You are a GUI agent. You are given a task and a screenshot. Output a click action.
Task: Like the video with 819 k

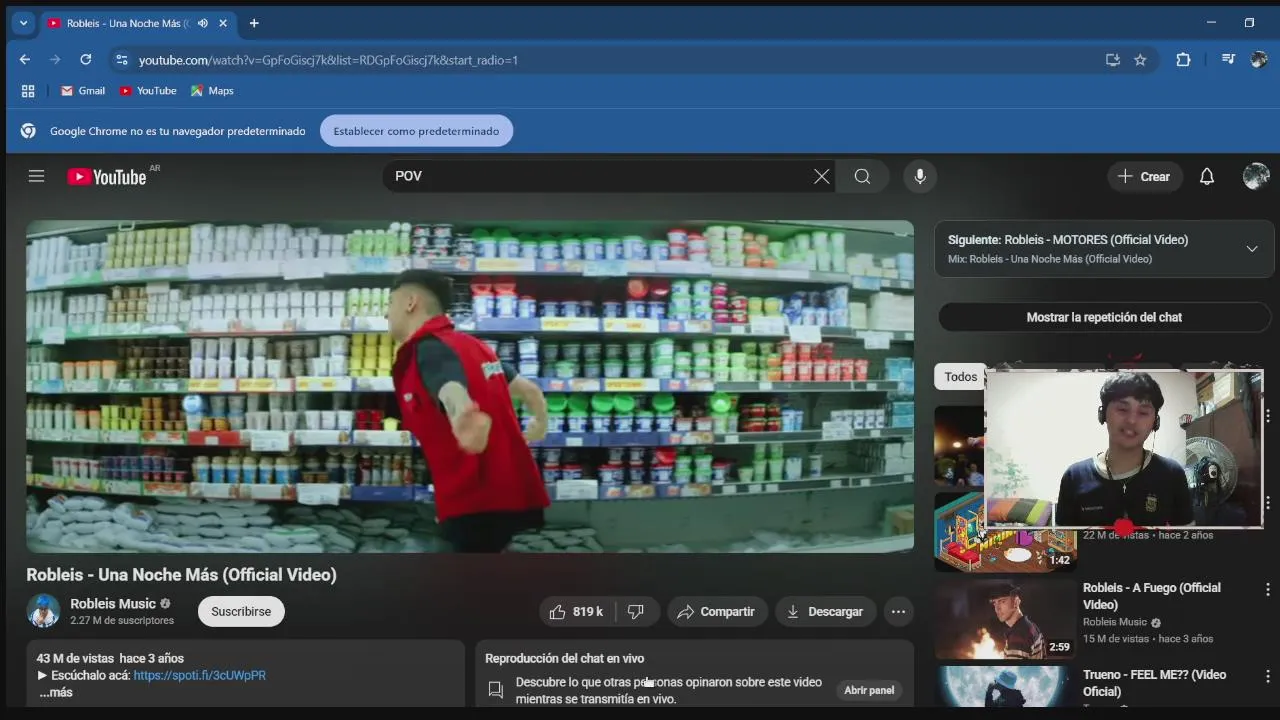[576, 612]
